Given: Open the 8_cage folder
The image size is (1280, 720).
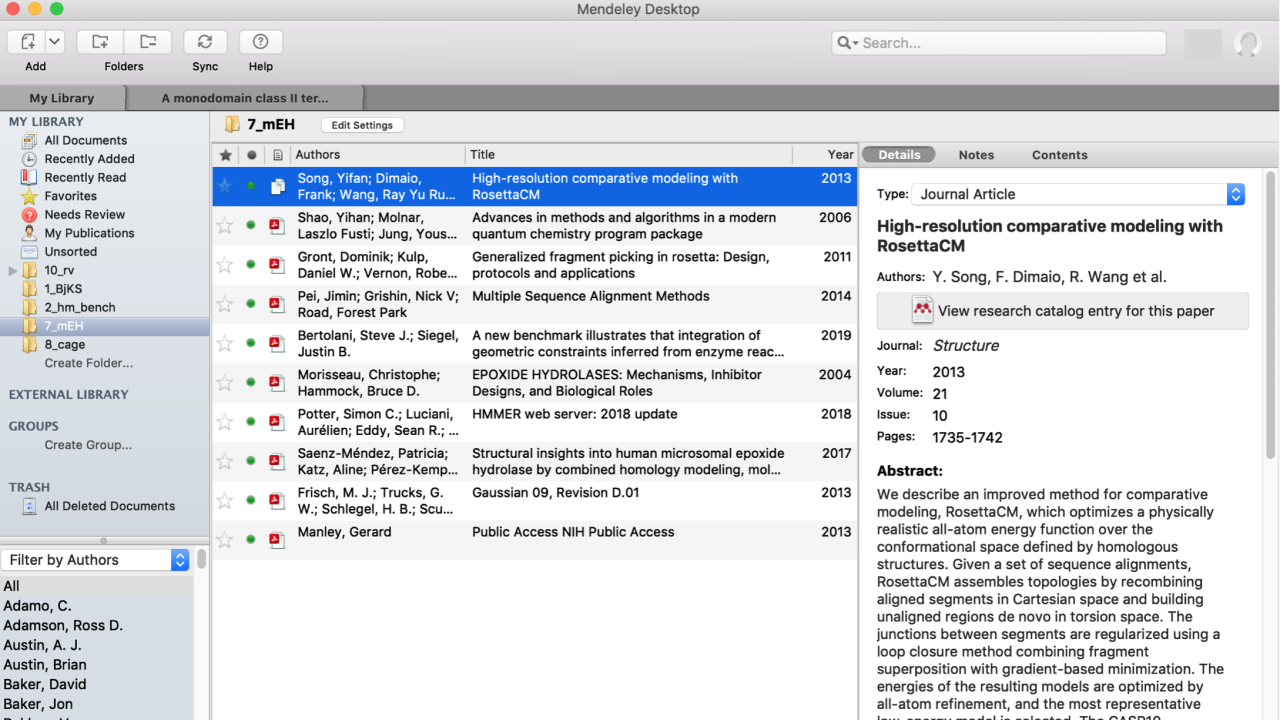Looking at the screenshot, I should tap(64, 344).
